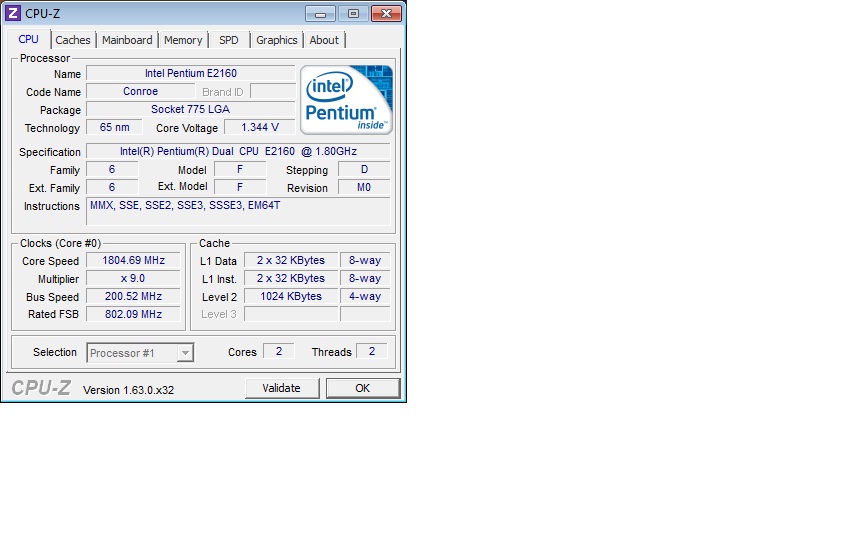Click the Name field Intel Pentium E2160
The height and width of the screenshot is (540, 864).
[x=191, y=73]
